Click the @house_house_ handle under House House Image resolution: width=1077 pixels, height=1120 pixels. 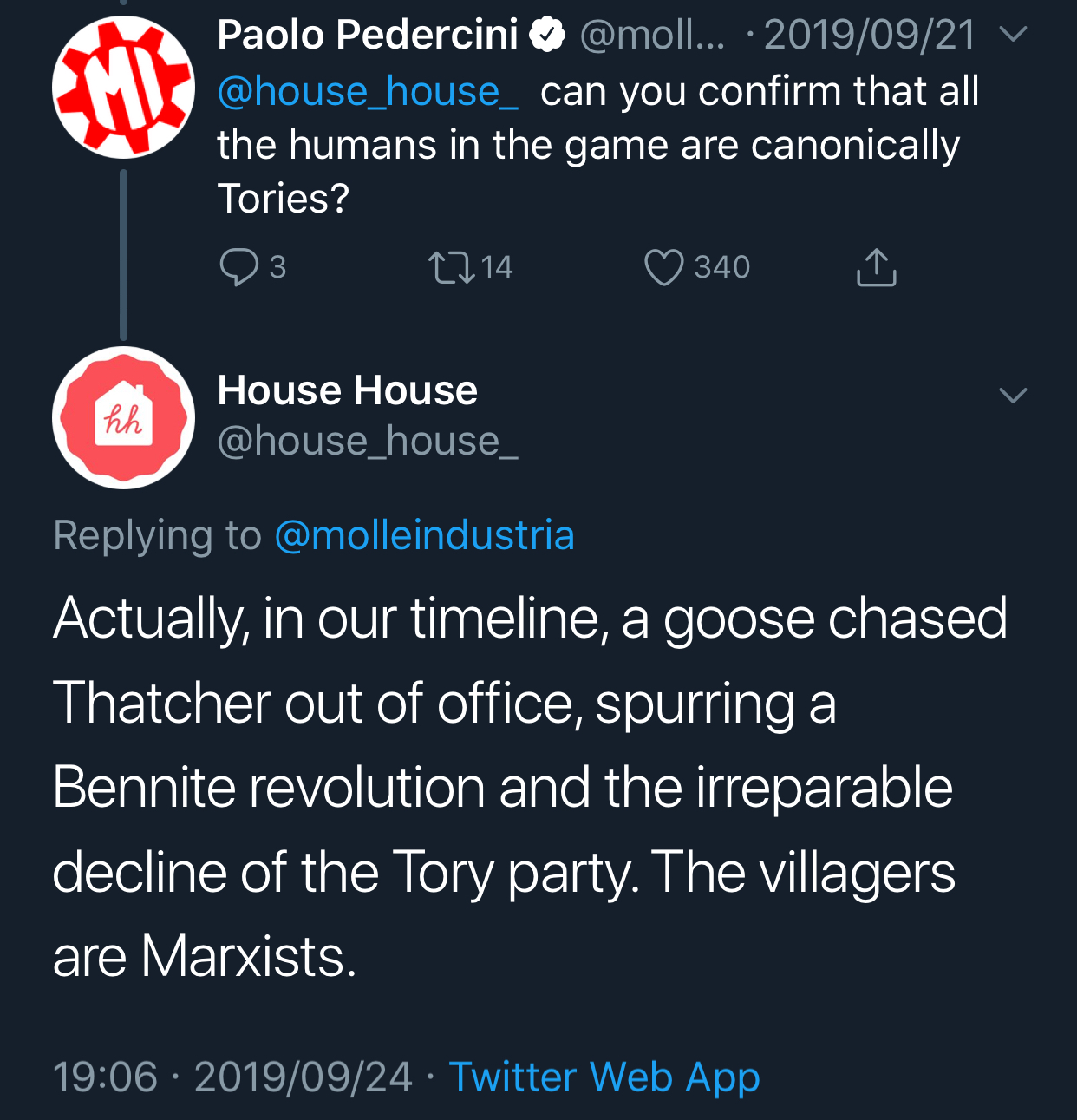pyautogui.click(x=368, y=442)
